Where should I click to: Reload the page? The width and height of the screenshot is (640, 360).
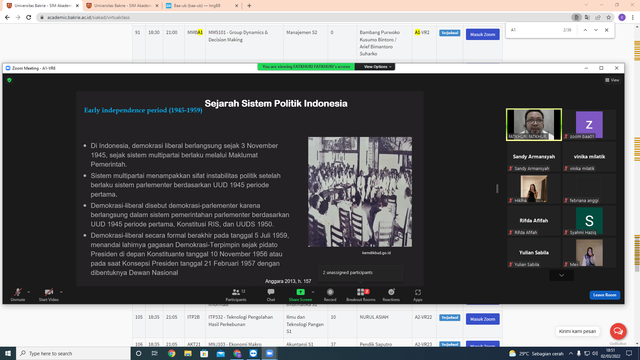[29, 18]
